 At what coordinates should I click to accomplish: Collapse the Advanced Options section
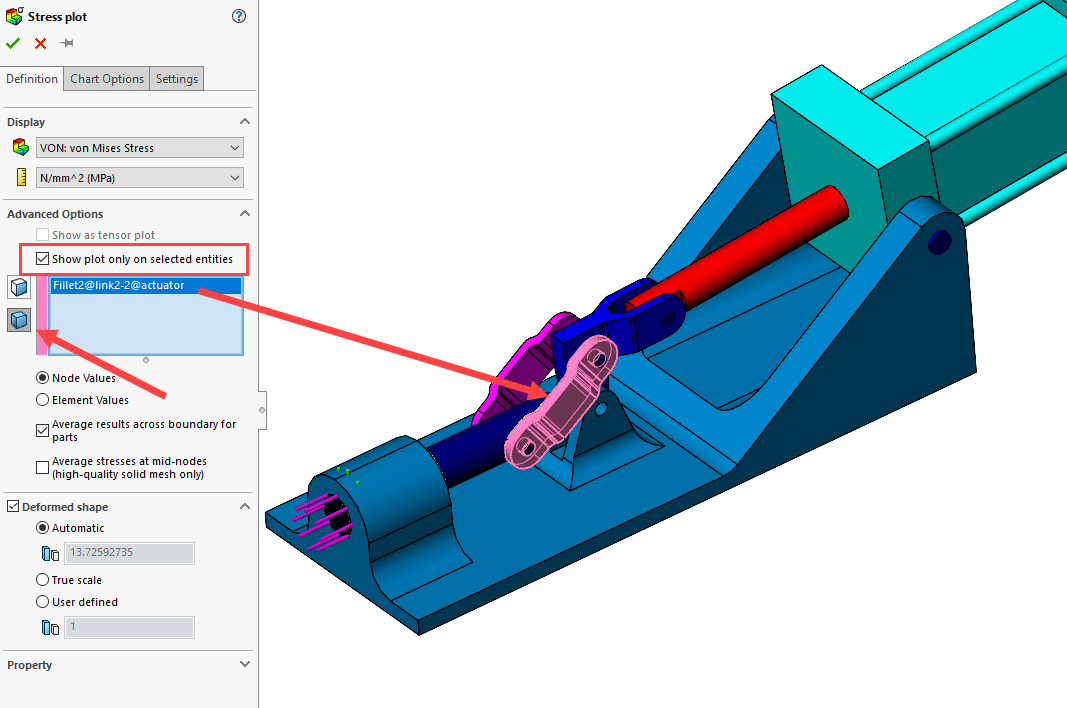[245, 213]
